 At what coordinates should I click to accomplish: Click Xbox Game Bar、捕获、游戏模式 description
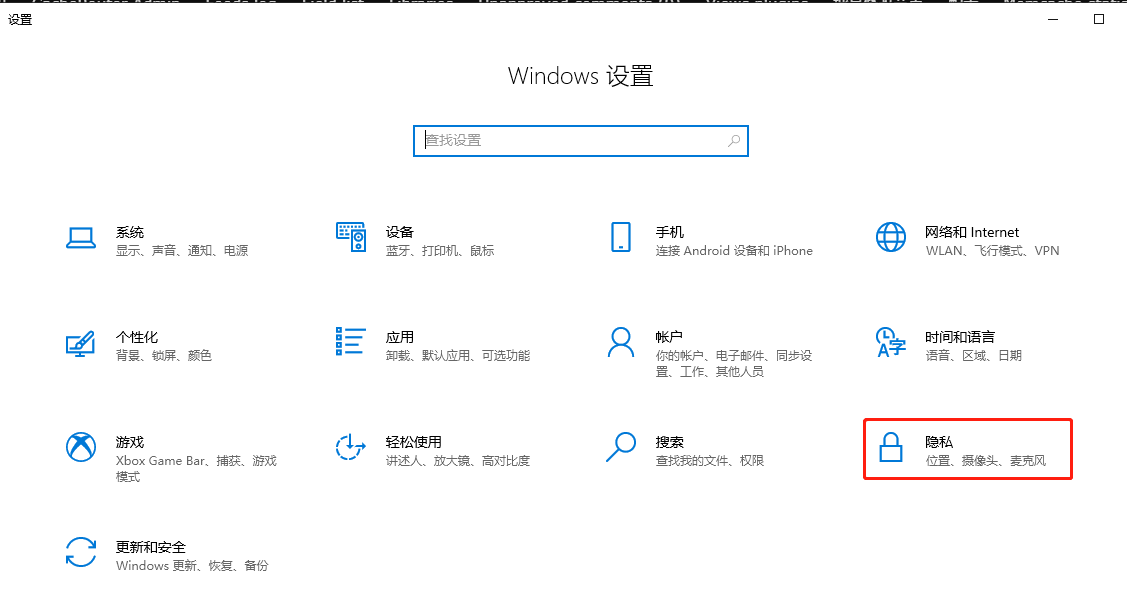pyautogui.click(x=196, y=469)
